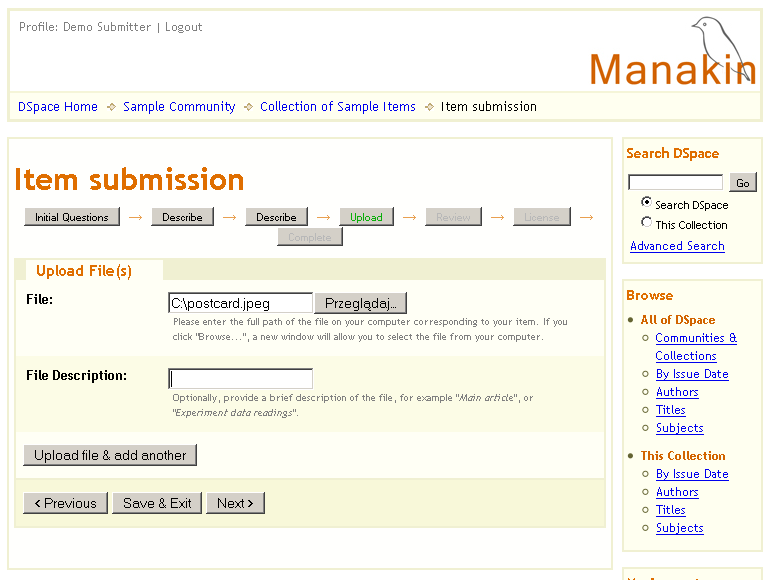
Task: Click the search DSpace text field
Action: [675, 183]
